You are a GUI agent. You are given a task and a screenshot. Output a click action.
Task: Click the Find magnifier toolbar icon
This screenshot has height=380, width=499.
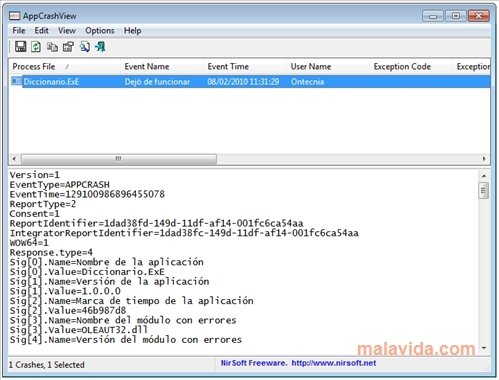coord(85,47)
